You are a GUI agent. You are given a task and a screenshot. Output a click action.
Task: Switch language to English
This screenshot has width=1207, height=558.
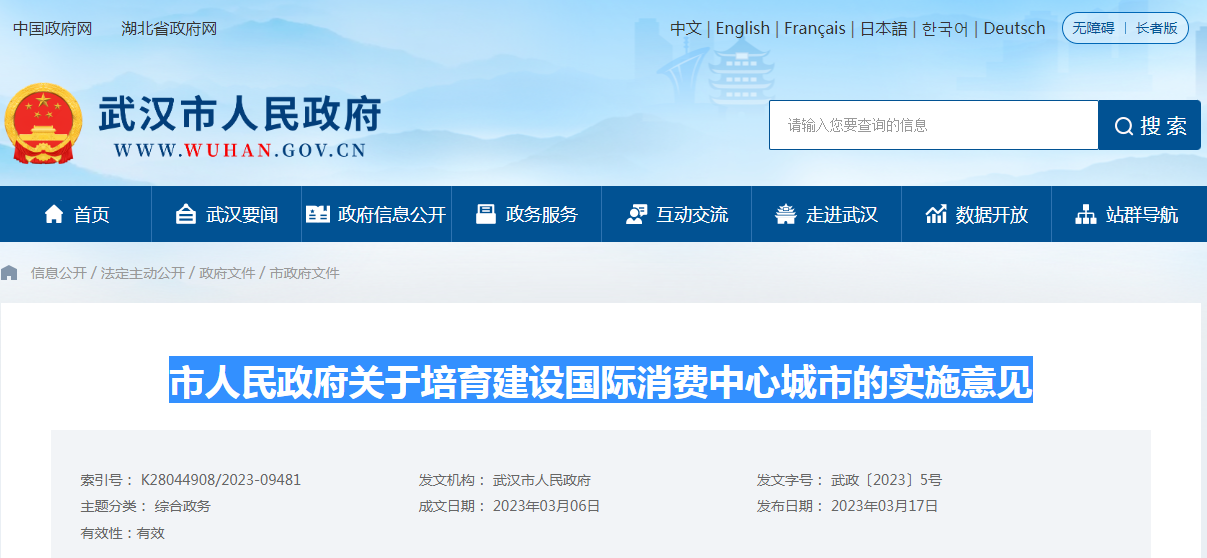(x=742, y=28)
